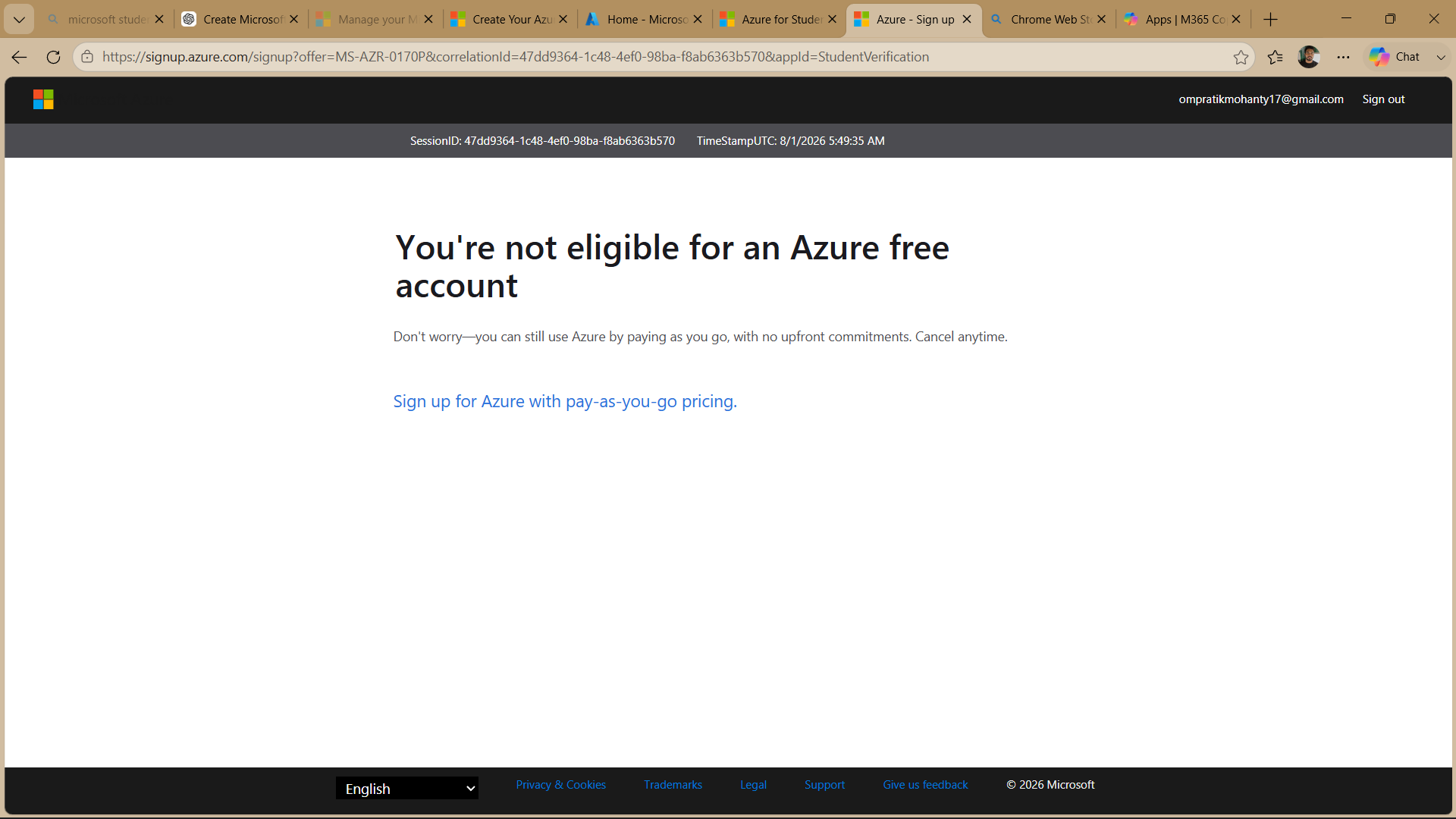Click Sign out in header
This screenshot has height=819, width=1456.
point(1383,99)
